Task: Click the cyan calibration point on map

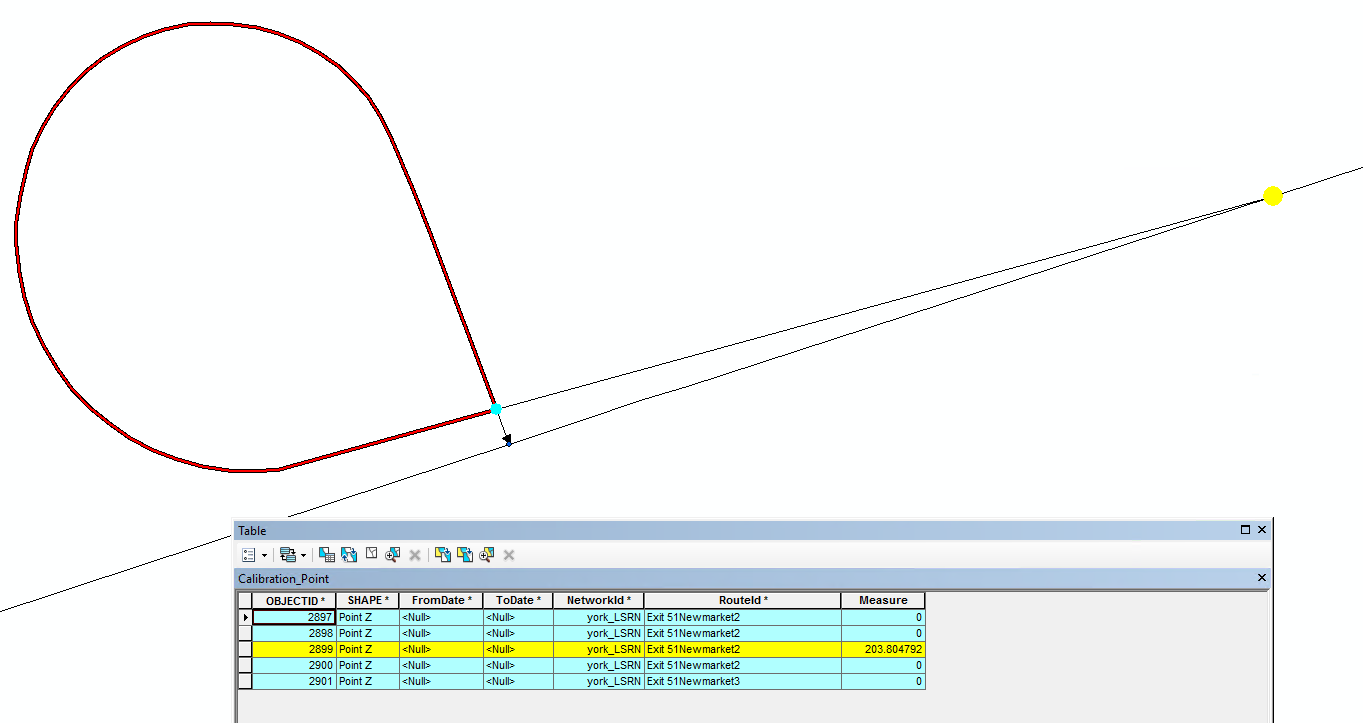Action: coord(496,408)
